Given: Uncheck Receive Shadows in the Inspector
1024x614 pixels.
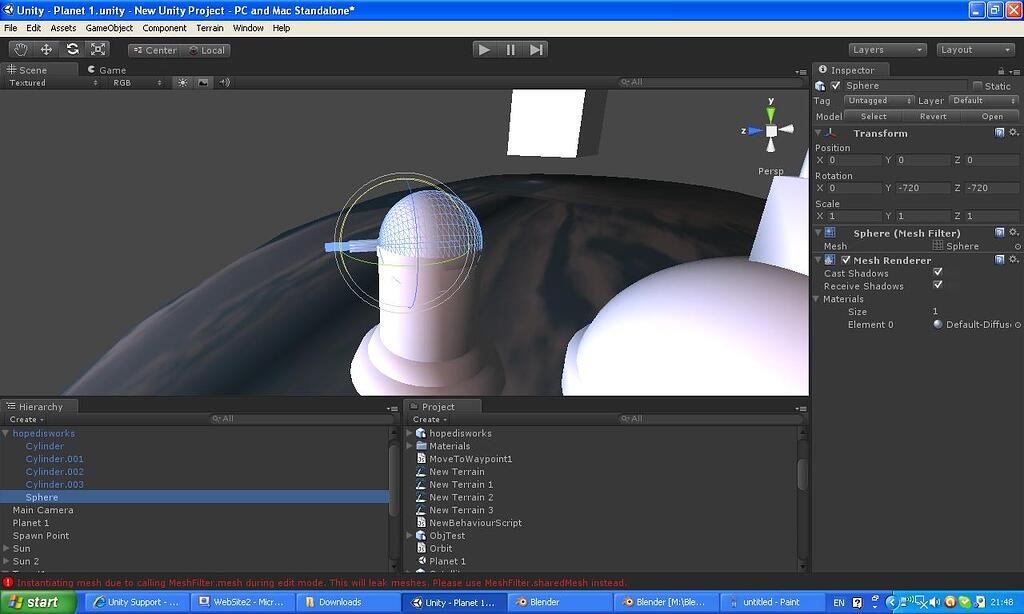Looking at the screenshot, I should [x=937, y=285].
